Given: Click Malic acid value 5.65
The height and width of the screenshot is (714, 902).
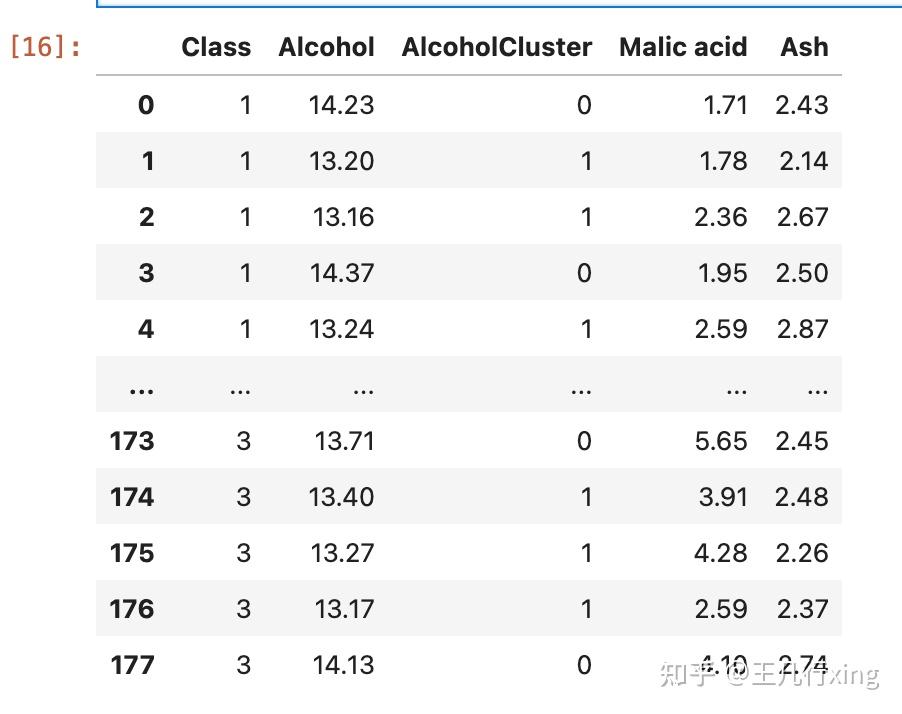Looking at the screenshot, I should (x=720, y=441).
